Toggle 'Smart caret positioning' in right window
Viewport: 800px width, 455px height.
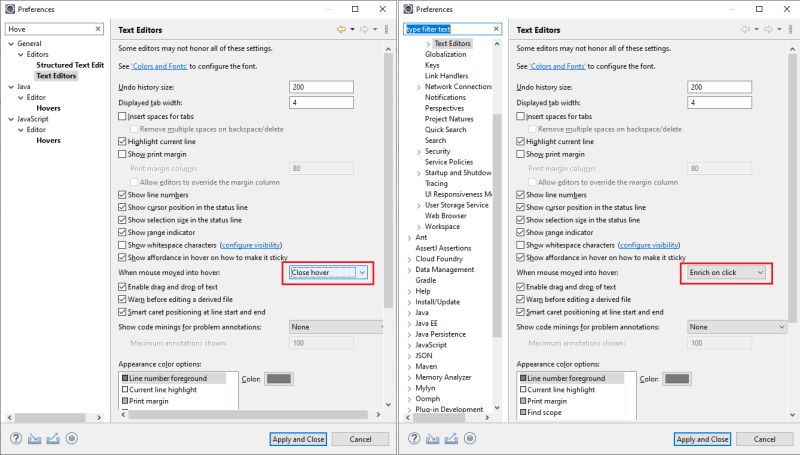coord(520,312)
